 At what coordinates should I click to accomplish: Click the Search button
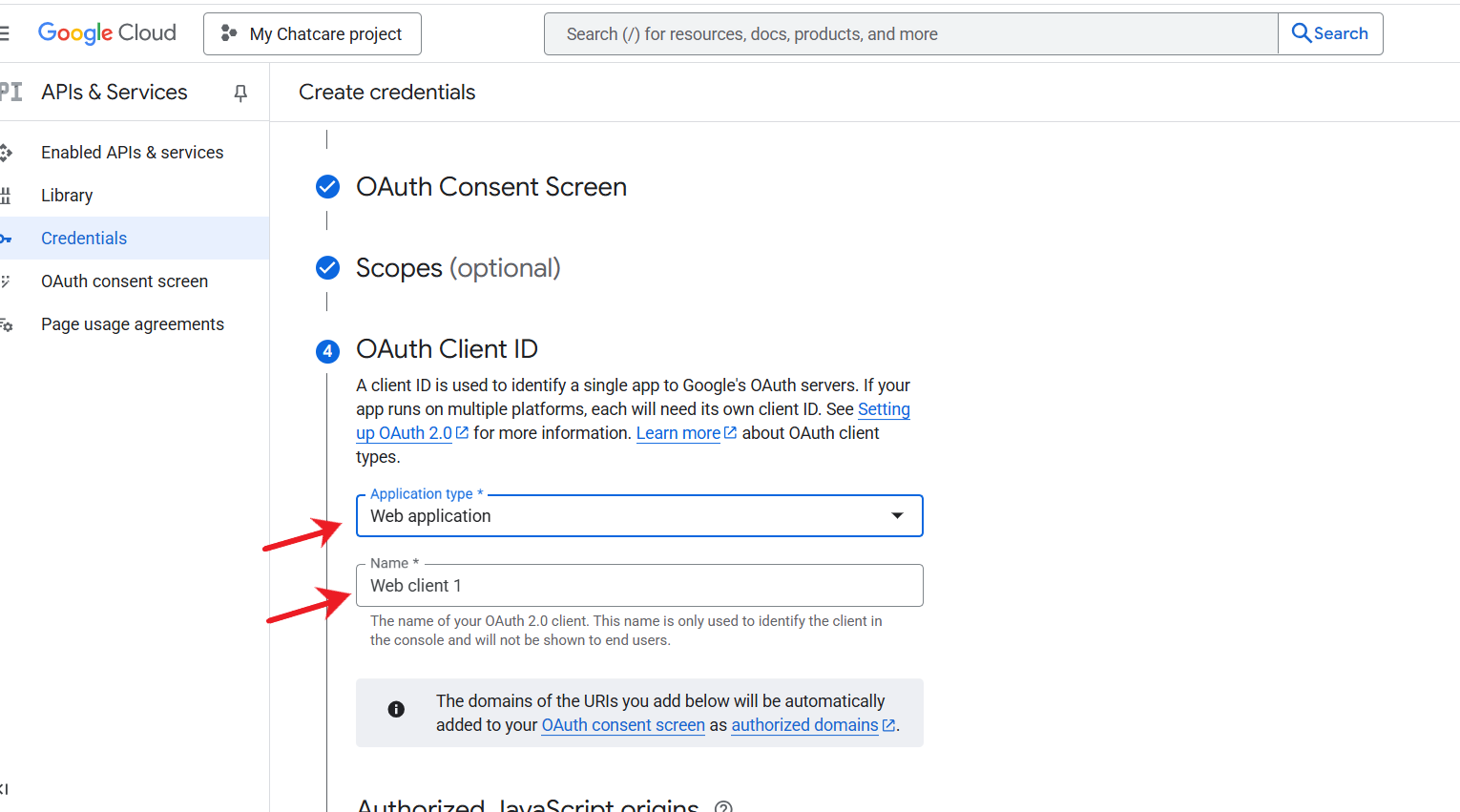click(1330, 33)
